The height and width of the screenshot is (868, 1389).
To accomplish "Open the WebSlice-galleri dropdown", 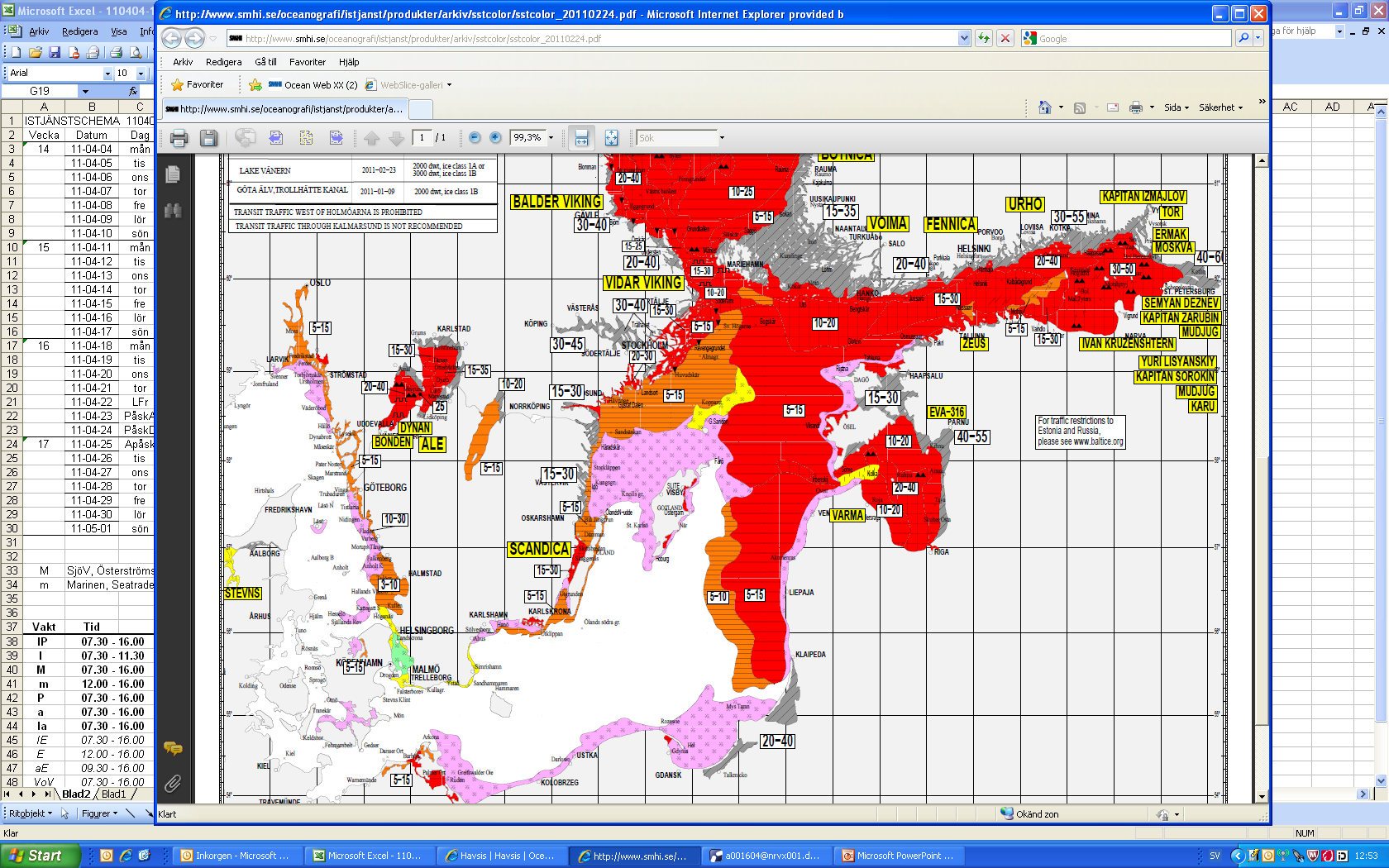I will (x=450, y=84).
